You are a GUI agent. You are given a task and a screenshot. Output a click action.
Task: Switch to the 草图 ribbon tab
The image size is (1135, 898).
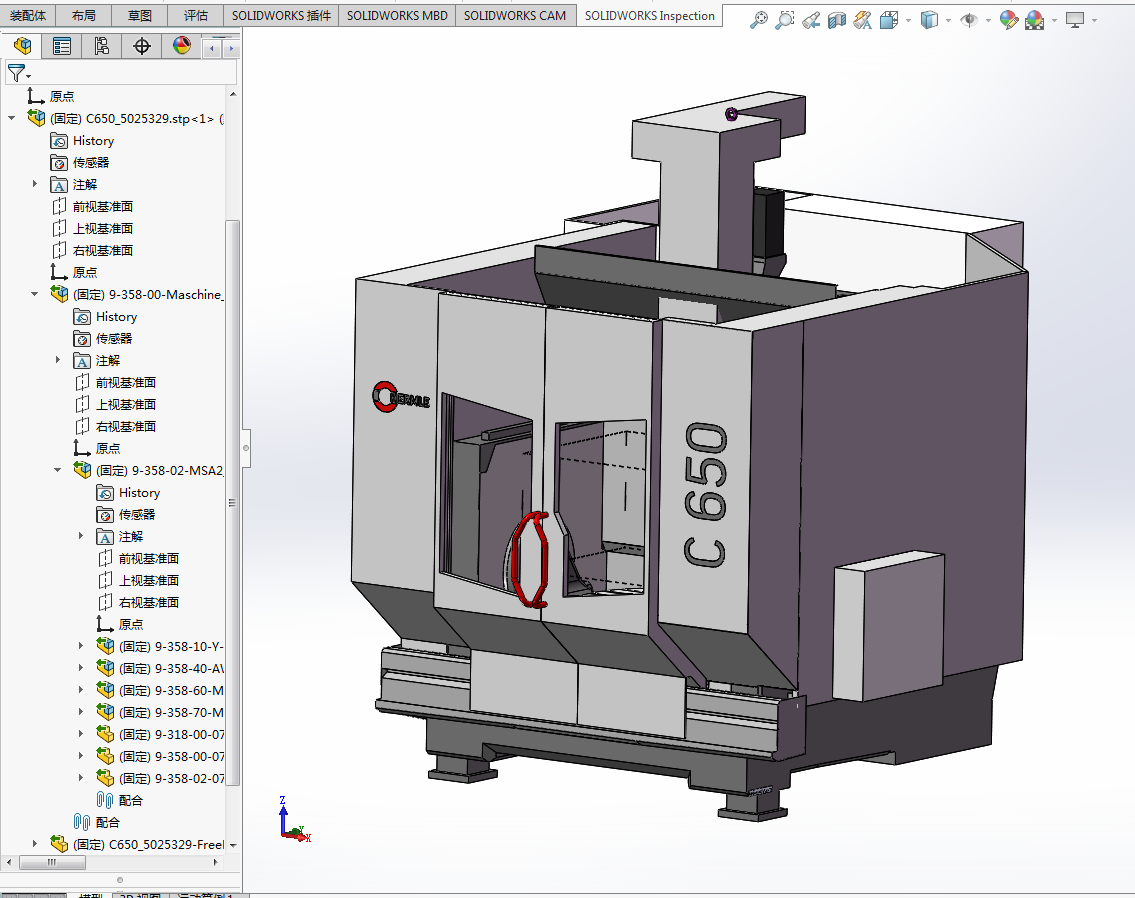coord(140,15)
